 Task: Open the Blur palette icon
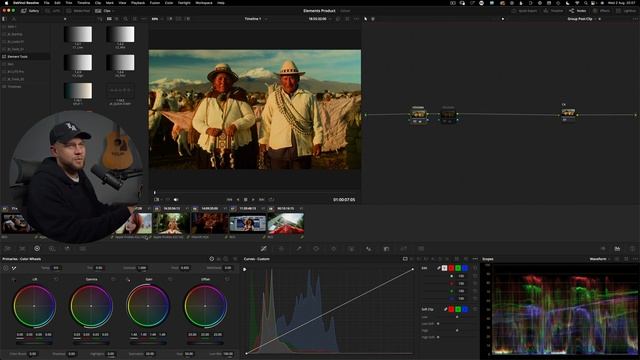coord(369,248)
